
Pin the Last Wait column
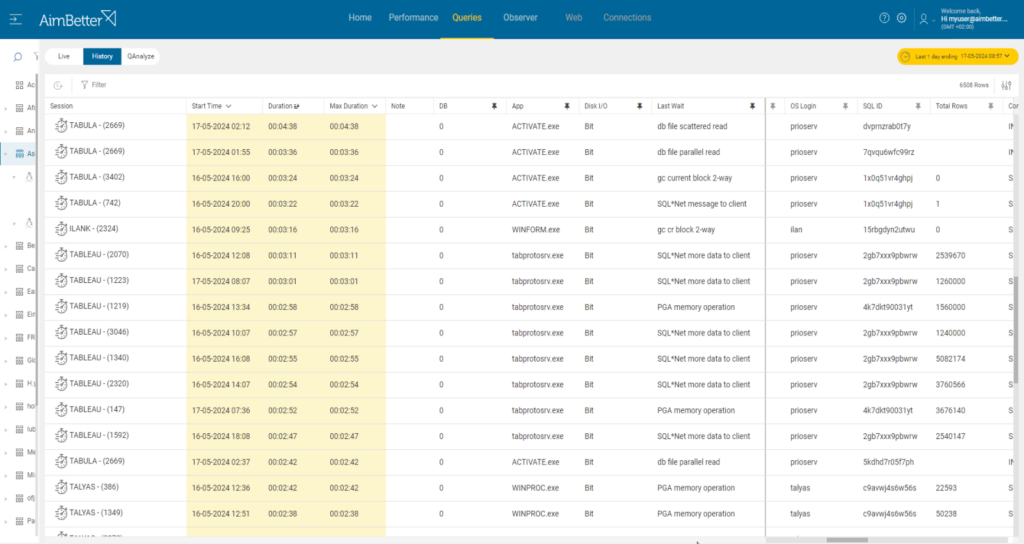tap(752, 106)
